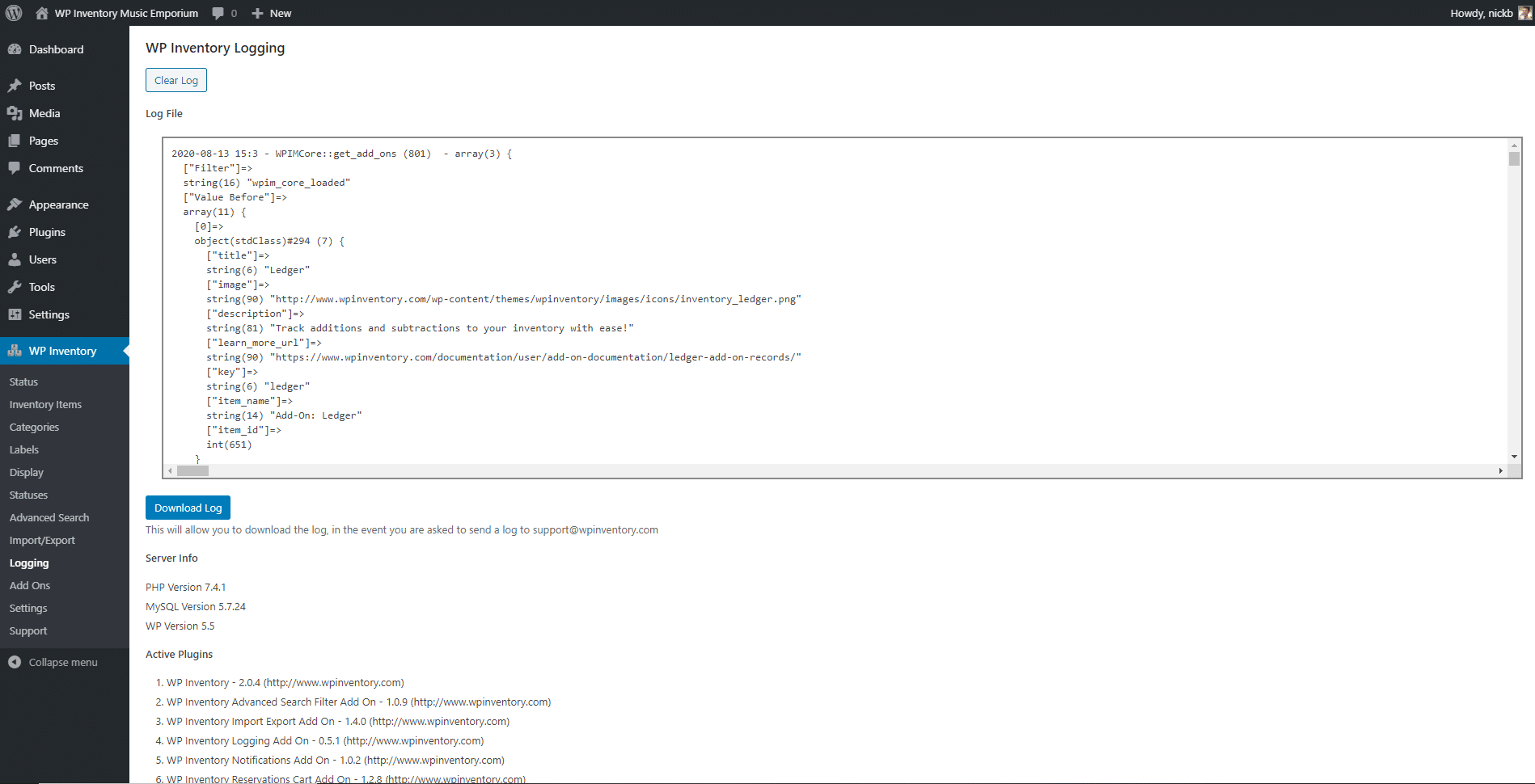Click the plus New icon
Image resolution: width=1535 pixels, height=784 pixels.
[x=257, y=13]
